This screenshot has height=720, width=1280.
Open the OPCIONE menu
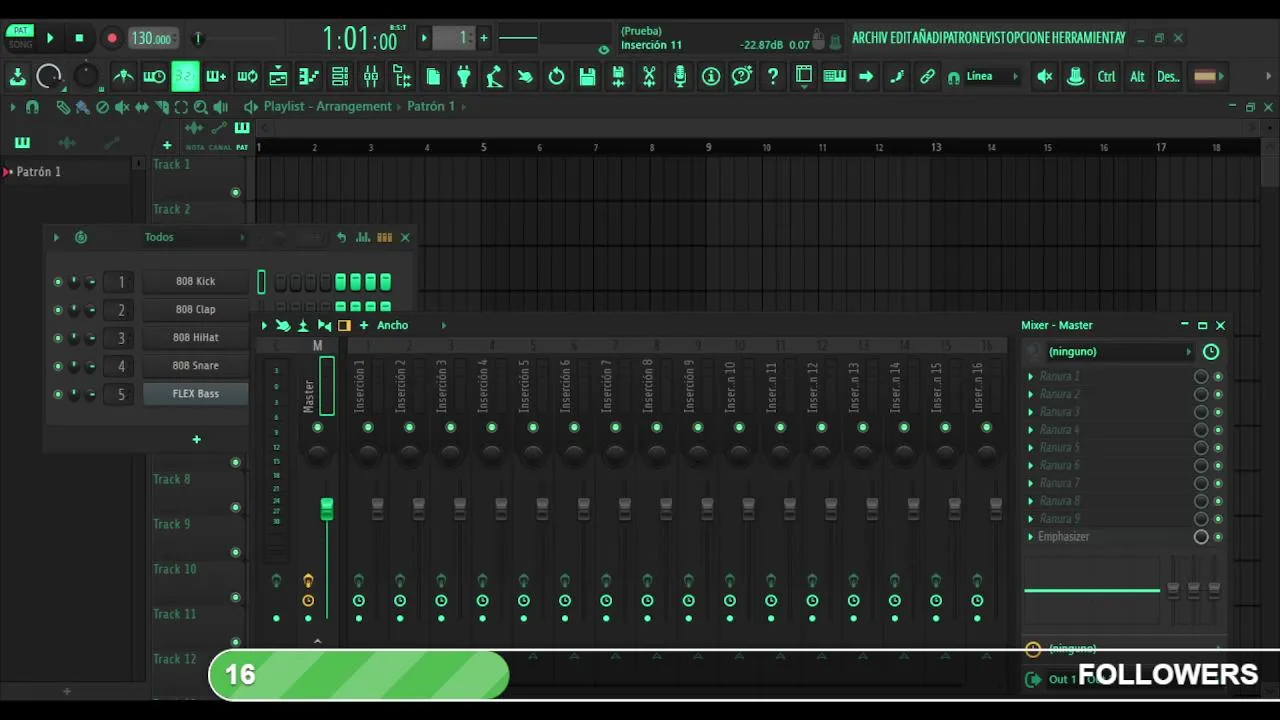(x=1029, y=38)
